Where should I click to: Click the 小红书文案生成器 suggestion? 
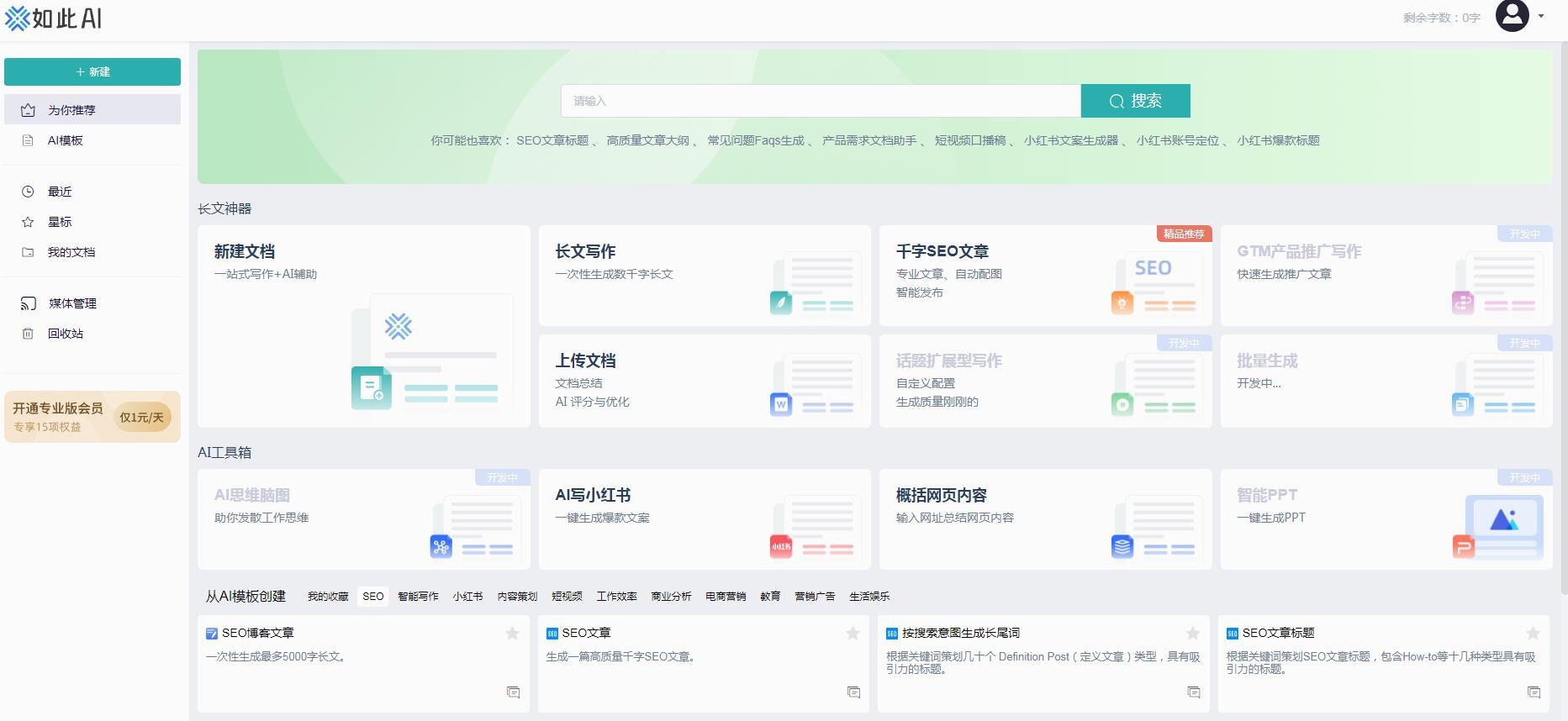tap(1071, 140)
